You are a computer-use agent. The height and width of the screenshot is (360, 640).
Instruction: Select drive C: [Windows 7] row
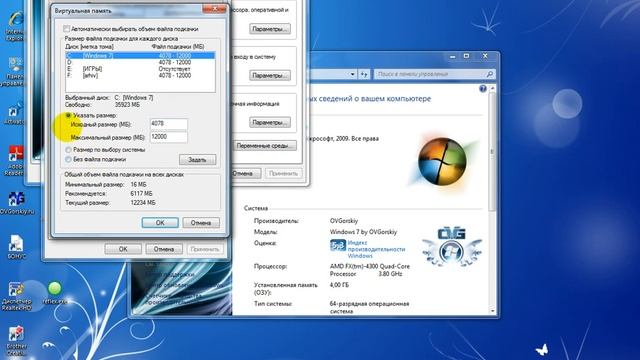click(140, 56)
